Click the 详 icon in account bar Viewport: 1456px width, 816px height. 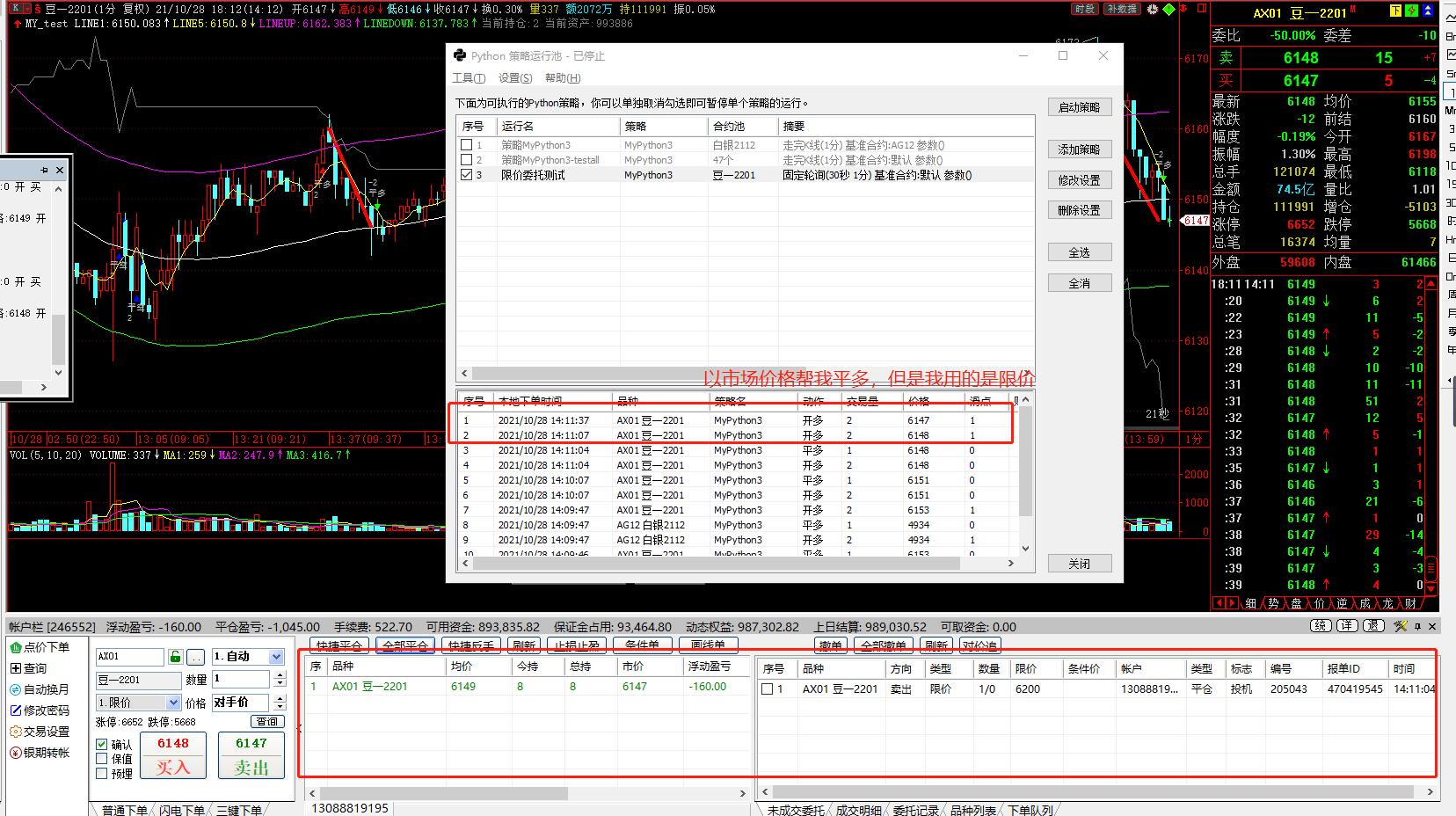point(1347,626)
